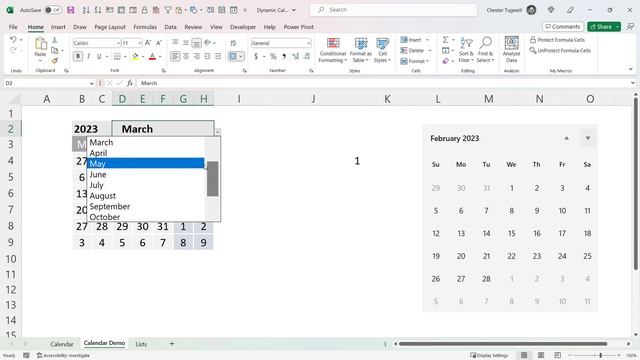Toggle Wrap Text

(233, 43)
